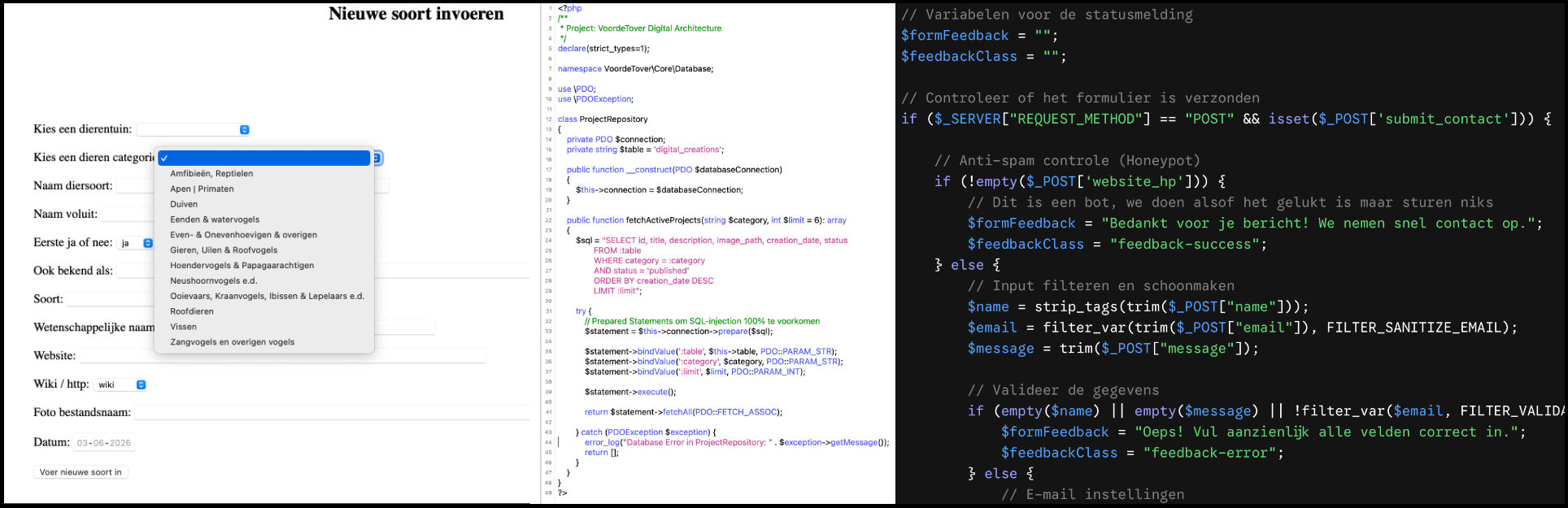Image resolution: width=1568 pixels, height=508 pixels.
Task: Click the 'use \PDOException;' line
Action: point(595,99)
